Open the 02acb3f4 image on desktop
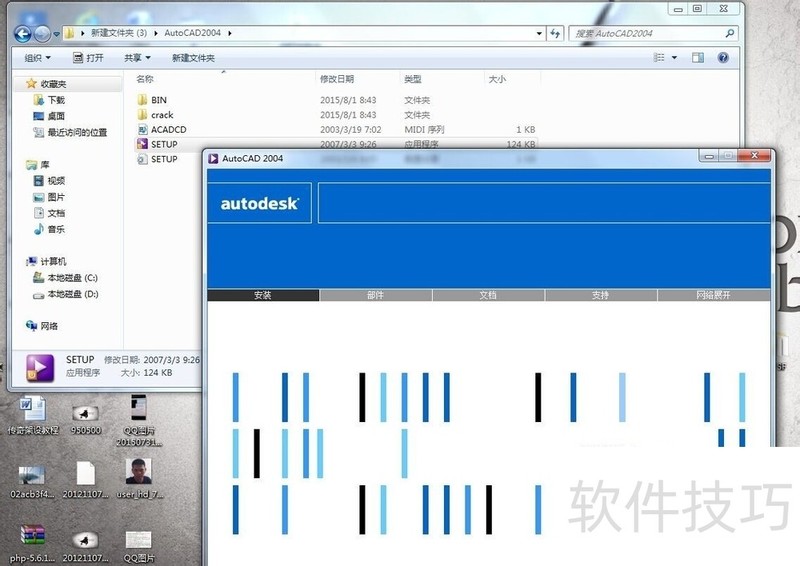Screen dimensions: 800x566 point(32,480)
